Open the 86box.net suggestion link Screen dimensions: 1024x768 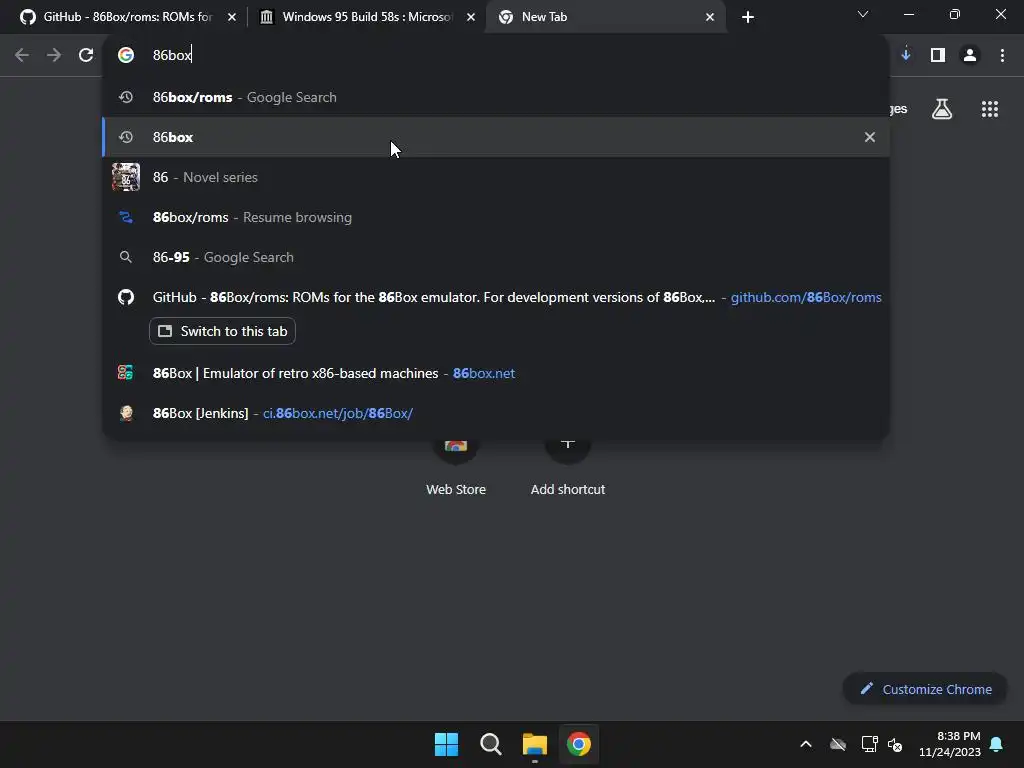coord(484,374)
